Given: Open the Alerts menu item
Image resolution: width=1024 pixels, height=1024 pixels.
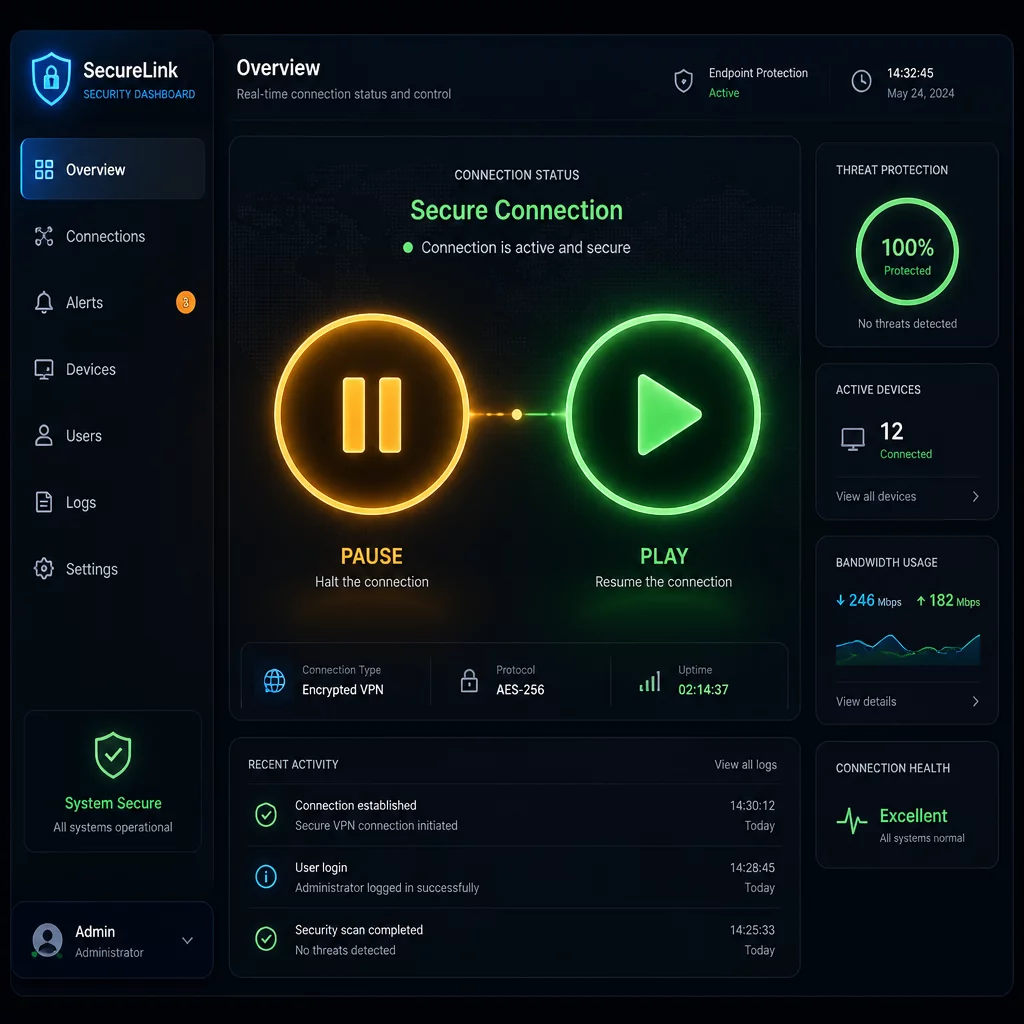Looking at the screenshot, I should [x=112, y=302].
